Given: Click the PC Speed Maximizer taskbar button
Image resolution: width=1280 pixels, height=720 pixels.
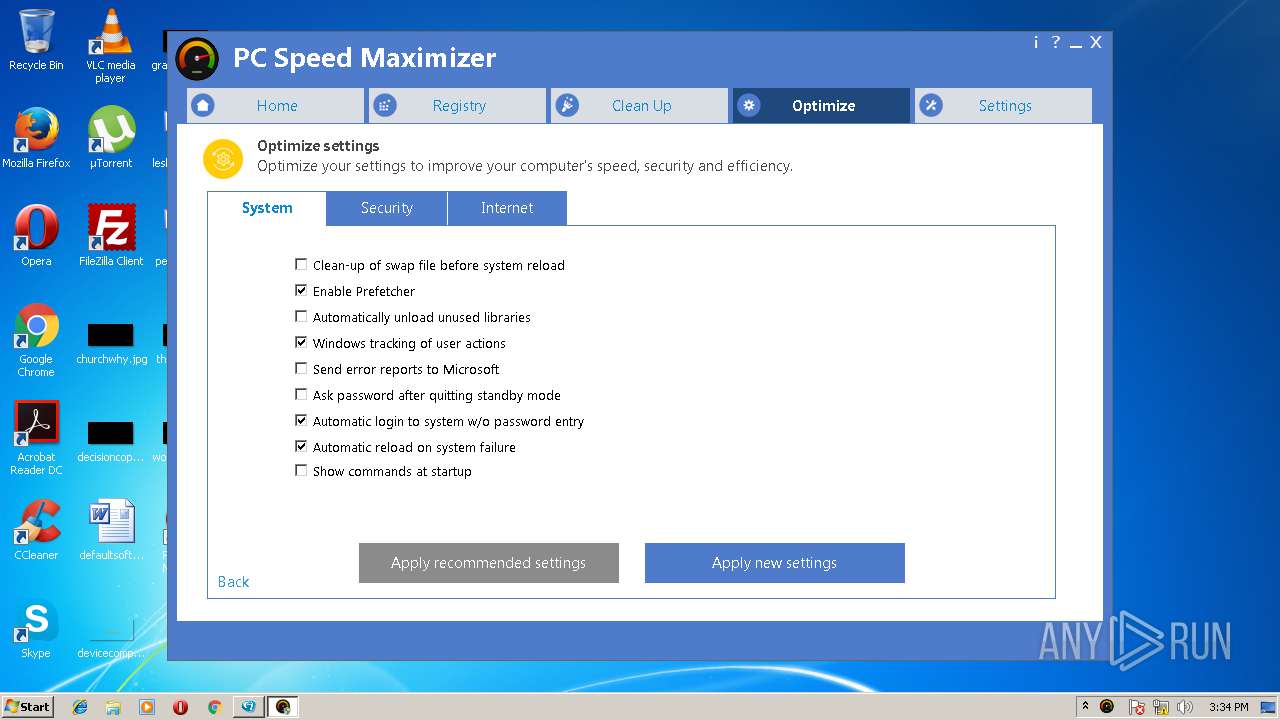Looking at the screenshot, I should coord(283,707).
